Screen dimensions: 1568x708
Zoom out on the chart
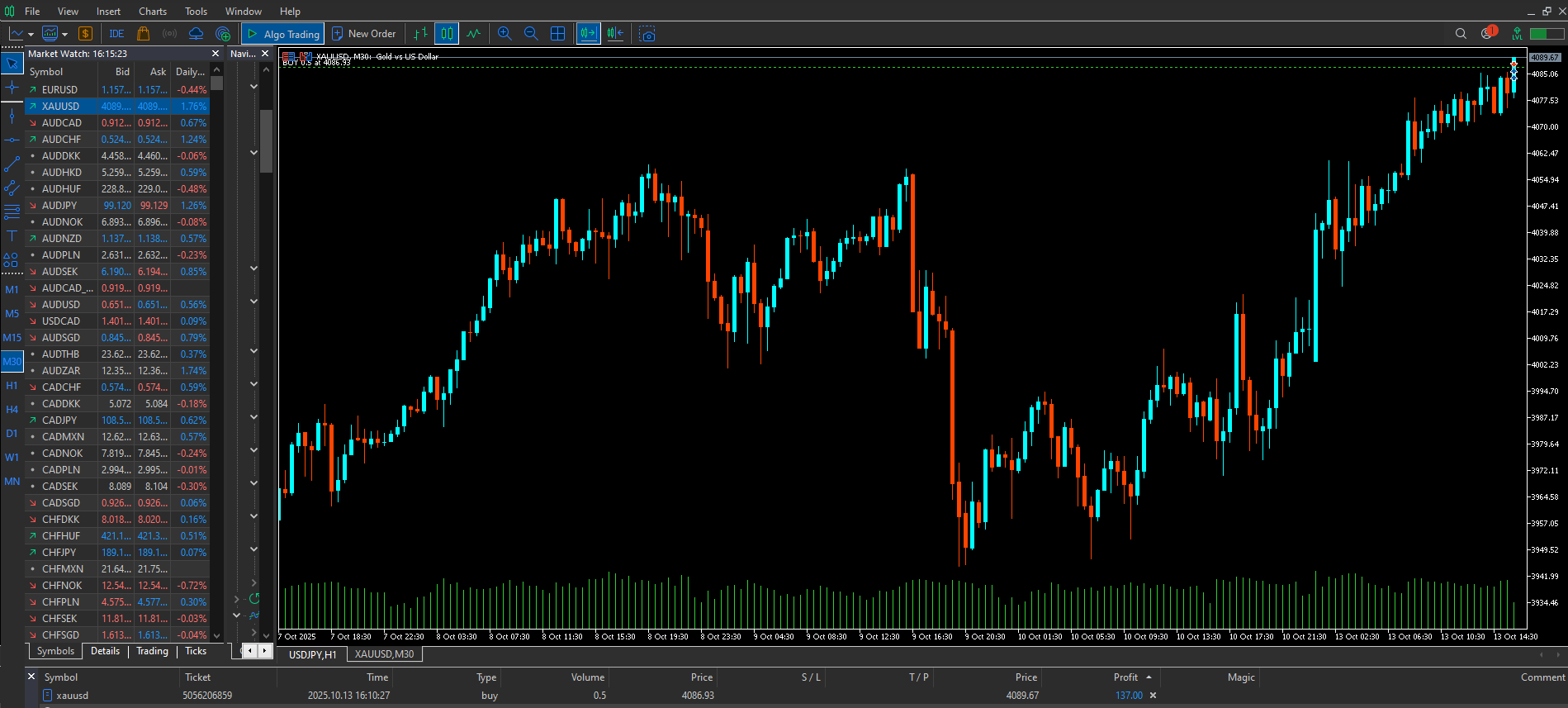(x=531, y=34)
